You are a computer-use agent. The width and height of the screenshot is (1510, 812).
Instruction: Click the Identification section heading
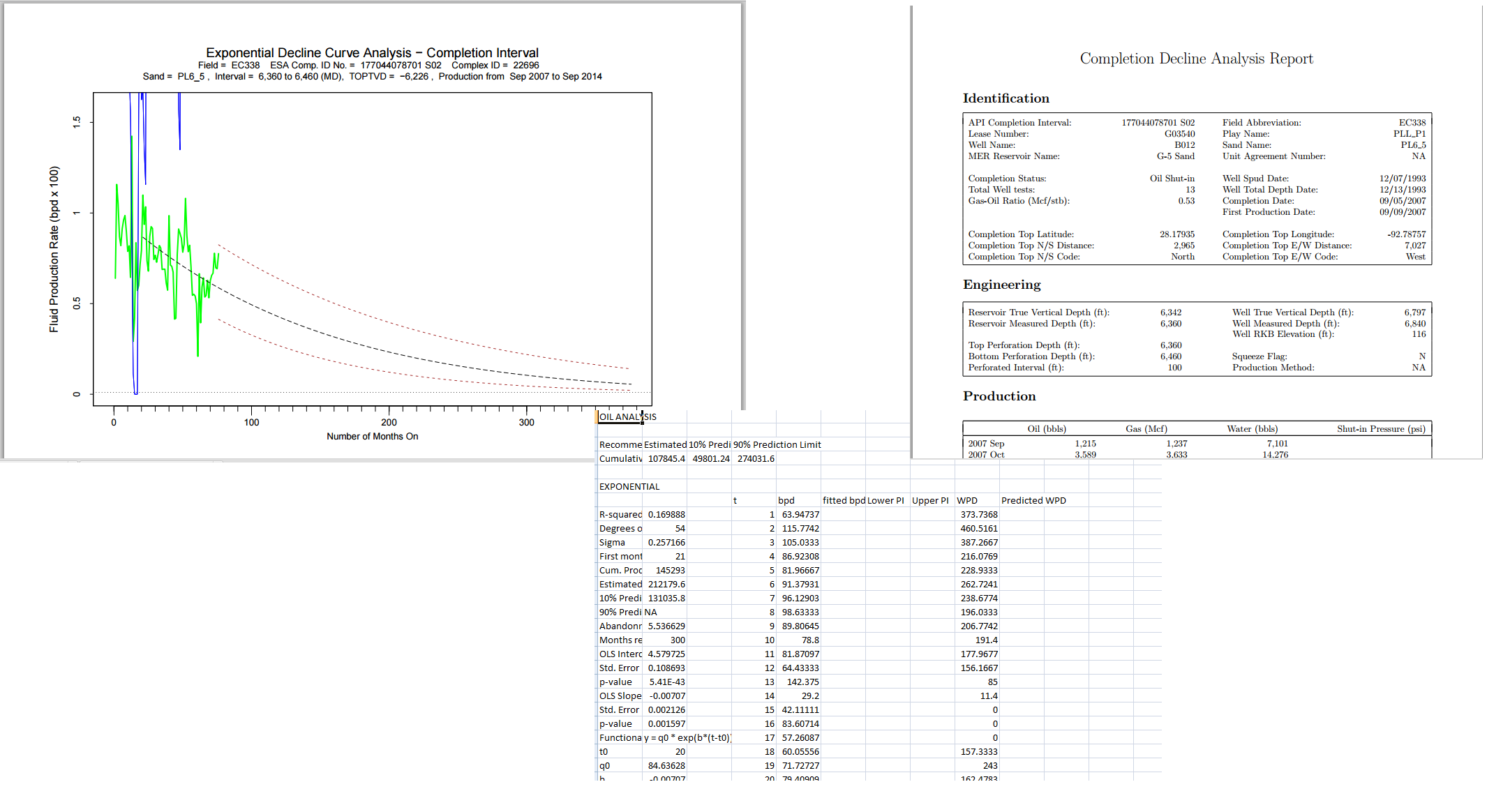point(1005,98)
